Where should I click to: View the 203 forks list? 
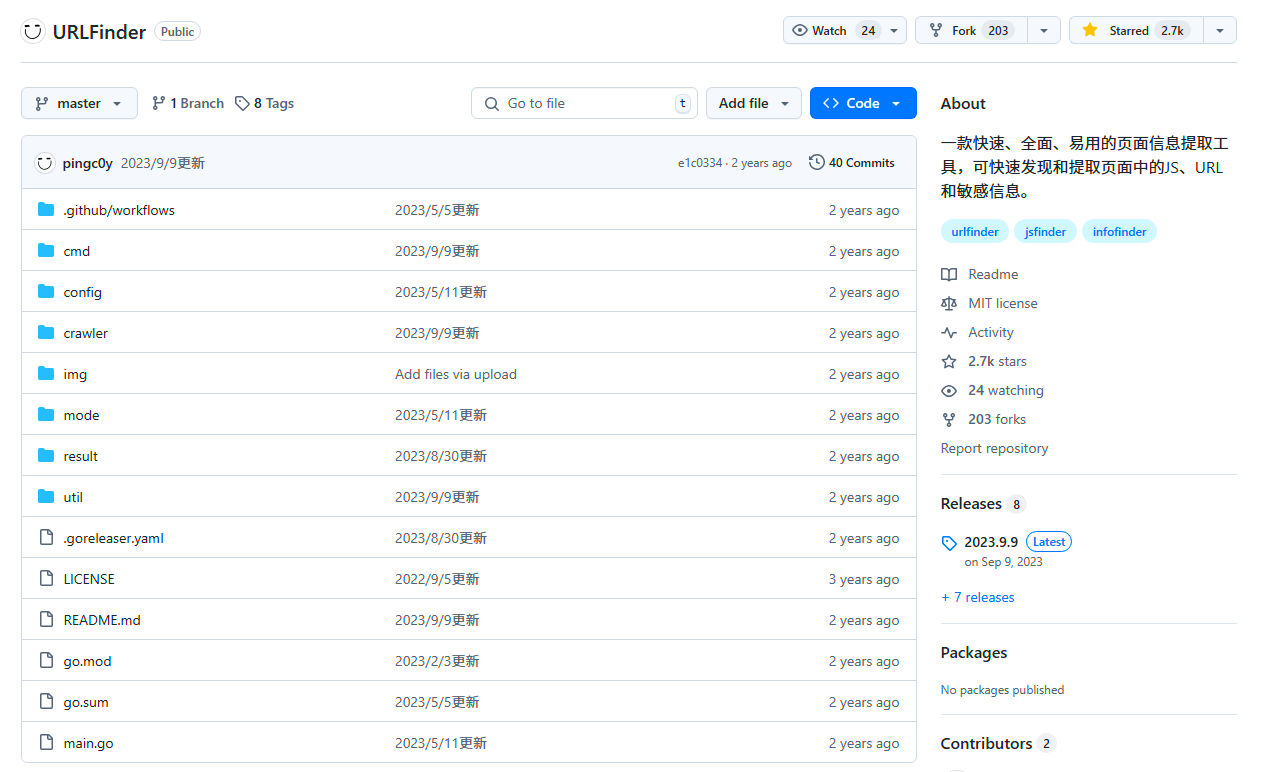pos(997,419)
